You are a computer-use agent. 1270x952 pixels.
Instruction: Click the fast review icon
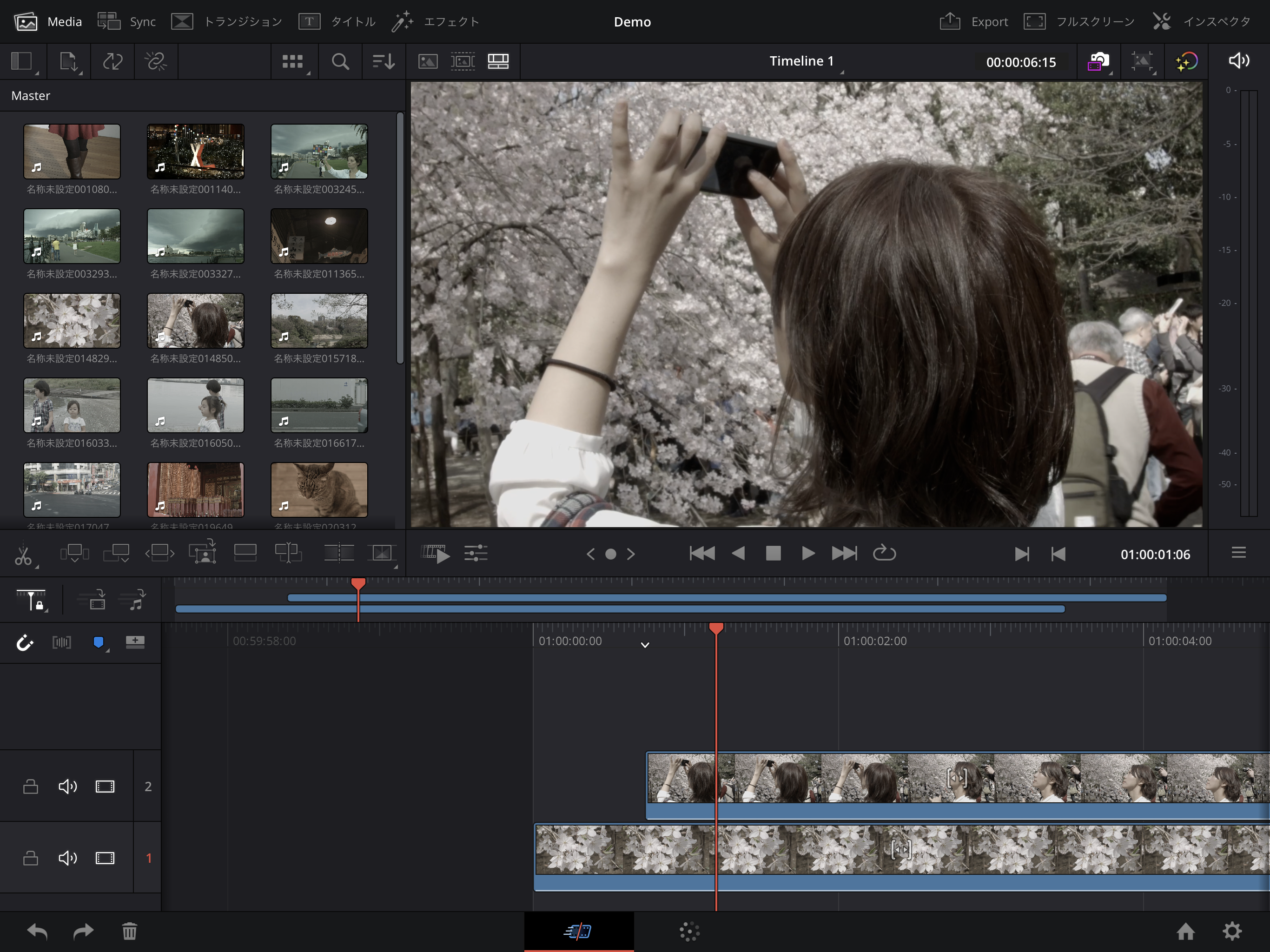pos(435,554)
